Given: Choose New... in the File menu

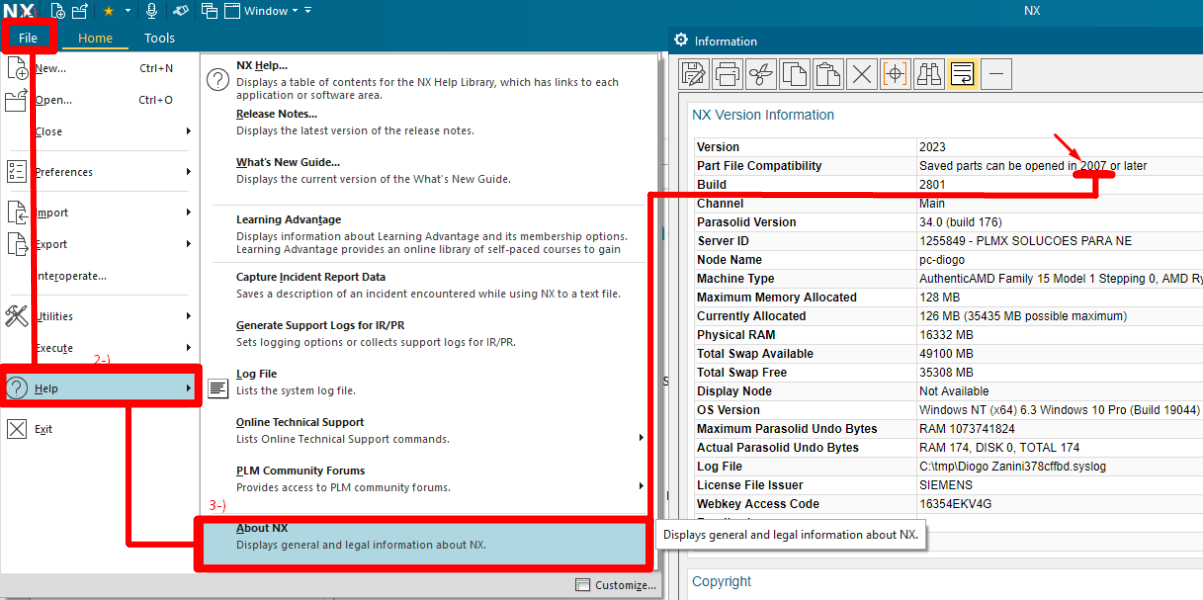Looking at the screenshot, I should [99, 69].
